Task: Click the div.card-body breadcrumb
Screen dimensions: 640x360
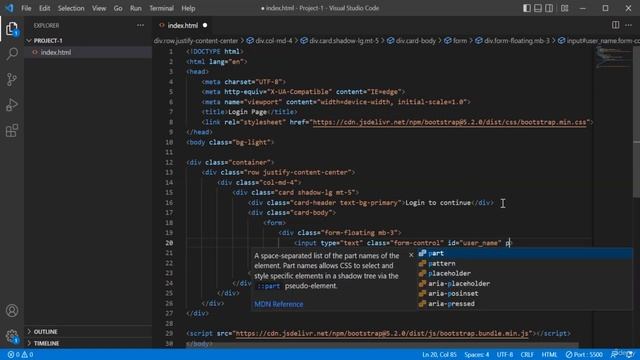Action: coord(412,41)
